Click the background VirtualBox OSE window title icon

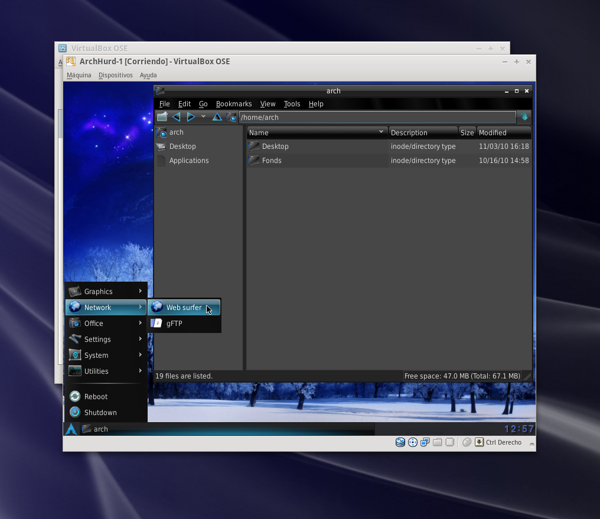click(x=62, y=48)
